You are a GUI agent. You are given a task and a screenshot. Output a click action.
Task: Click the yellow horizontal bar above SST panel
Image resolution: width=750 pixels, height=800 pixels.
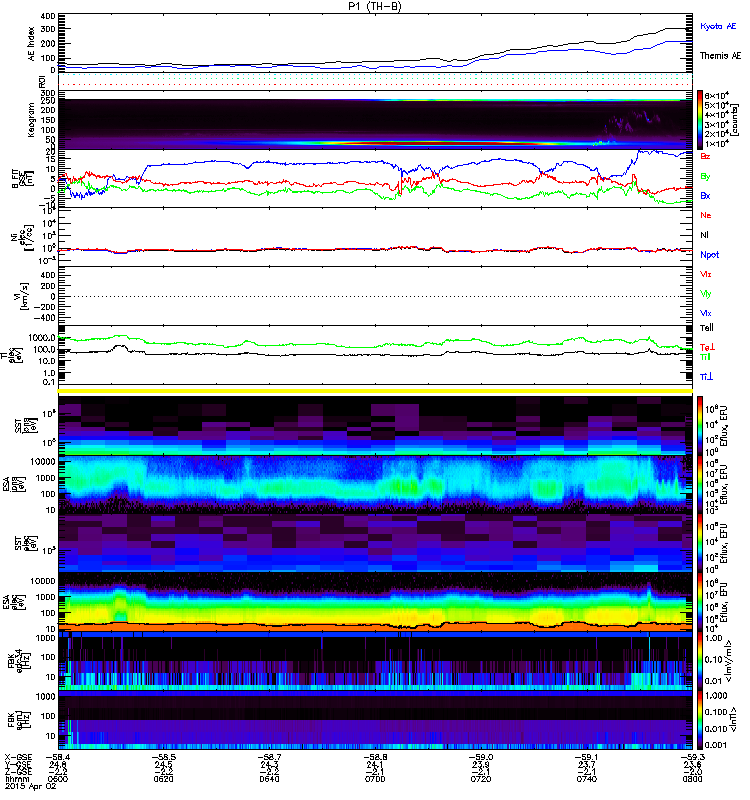[x=375, y=391]
